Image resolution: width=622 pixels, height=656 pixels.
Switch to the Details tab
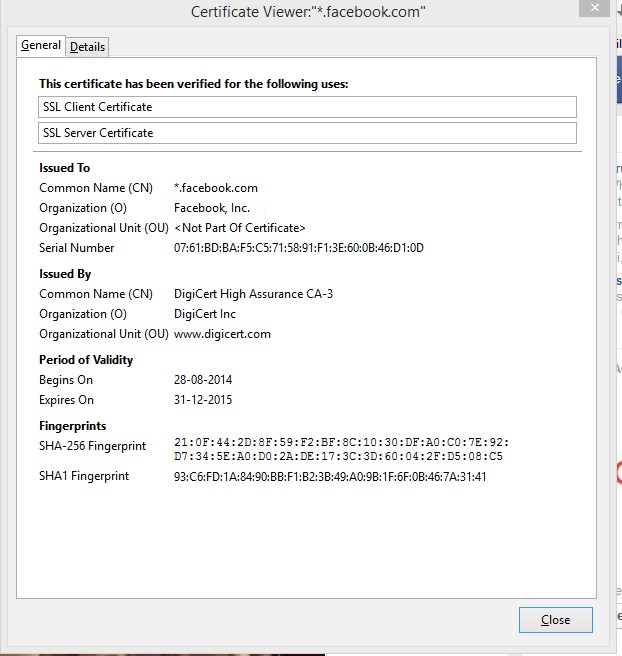pyautogui.click(x=87, y=47)
